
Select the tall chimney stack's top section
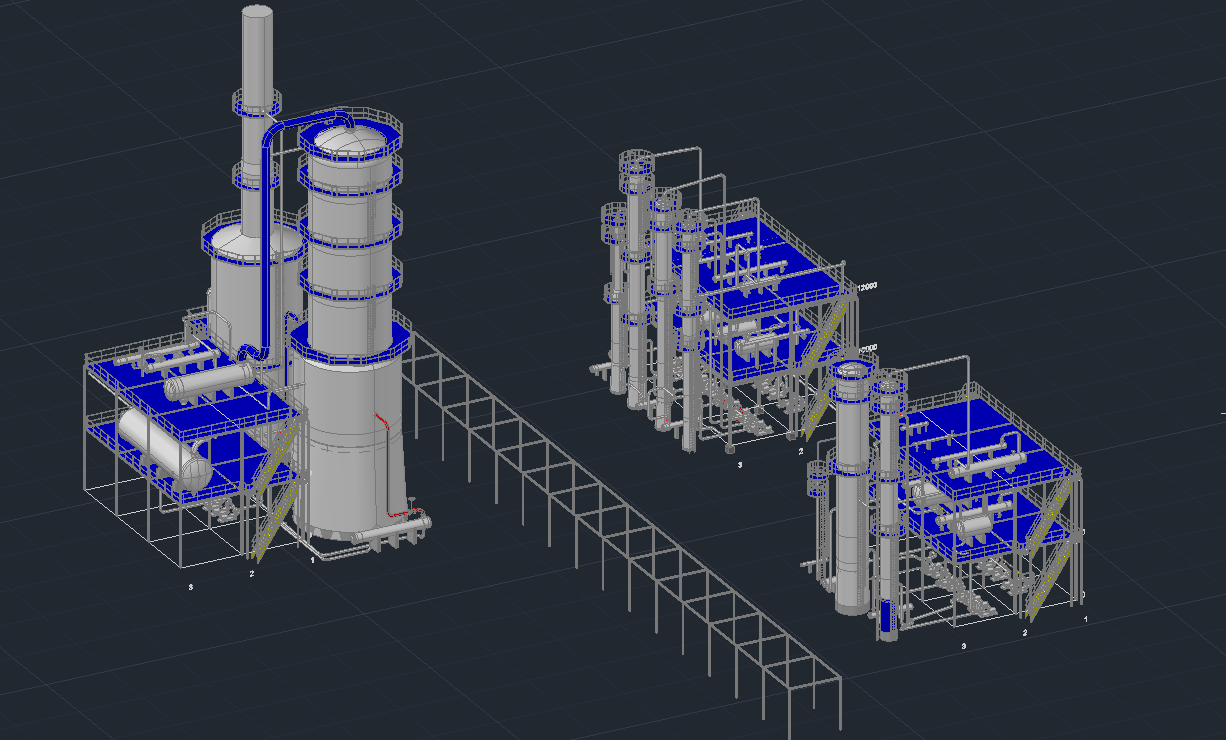[257, 50]
